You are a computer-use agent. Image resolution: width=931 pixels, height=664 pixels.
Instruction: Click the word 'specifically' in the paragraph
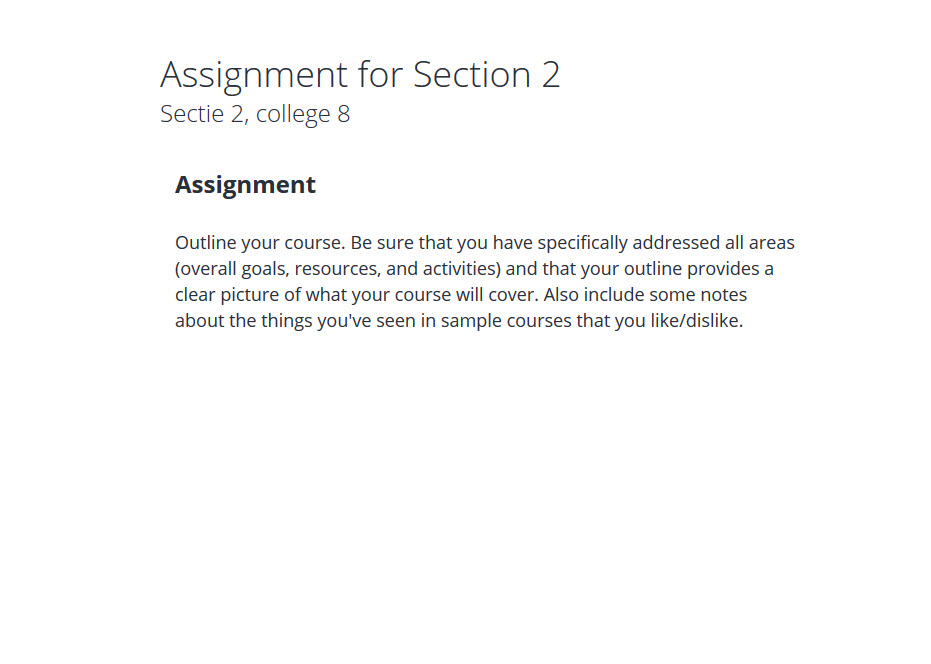(582, 244)
